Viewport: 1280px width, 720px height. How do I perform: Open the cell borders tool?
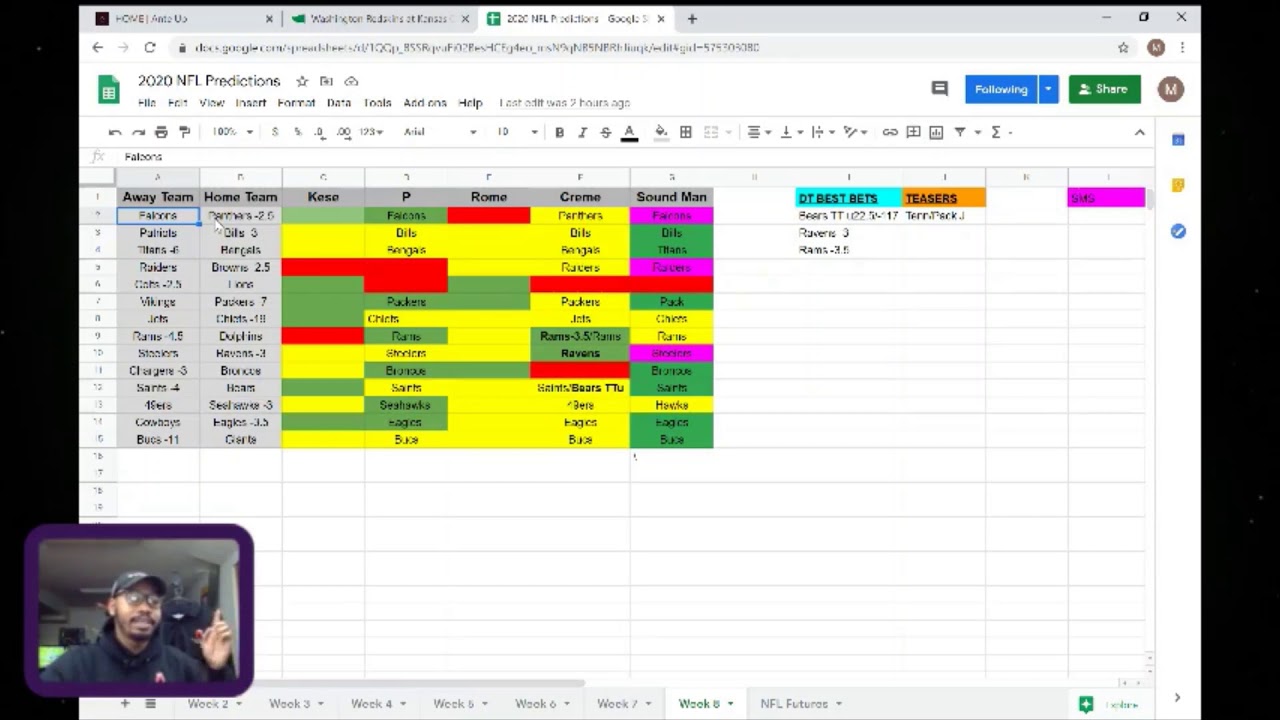(x=686, y=132)
